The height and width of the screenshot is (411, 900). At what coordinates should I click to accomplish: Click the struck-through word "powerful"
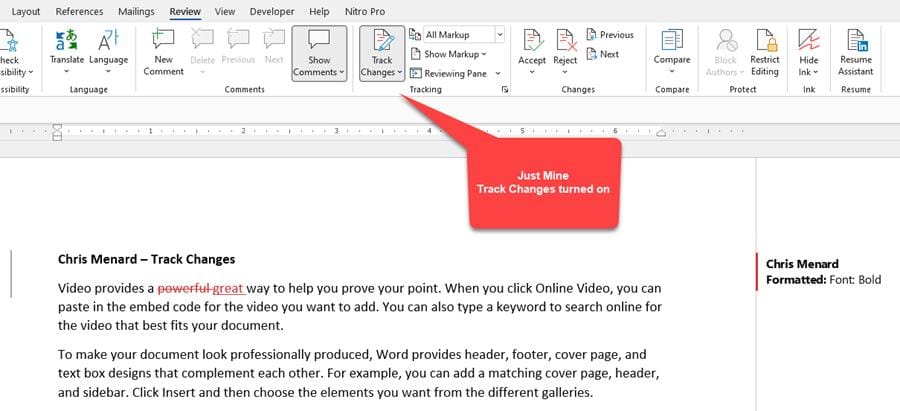tap(185, 288)
